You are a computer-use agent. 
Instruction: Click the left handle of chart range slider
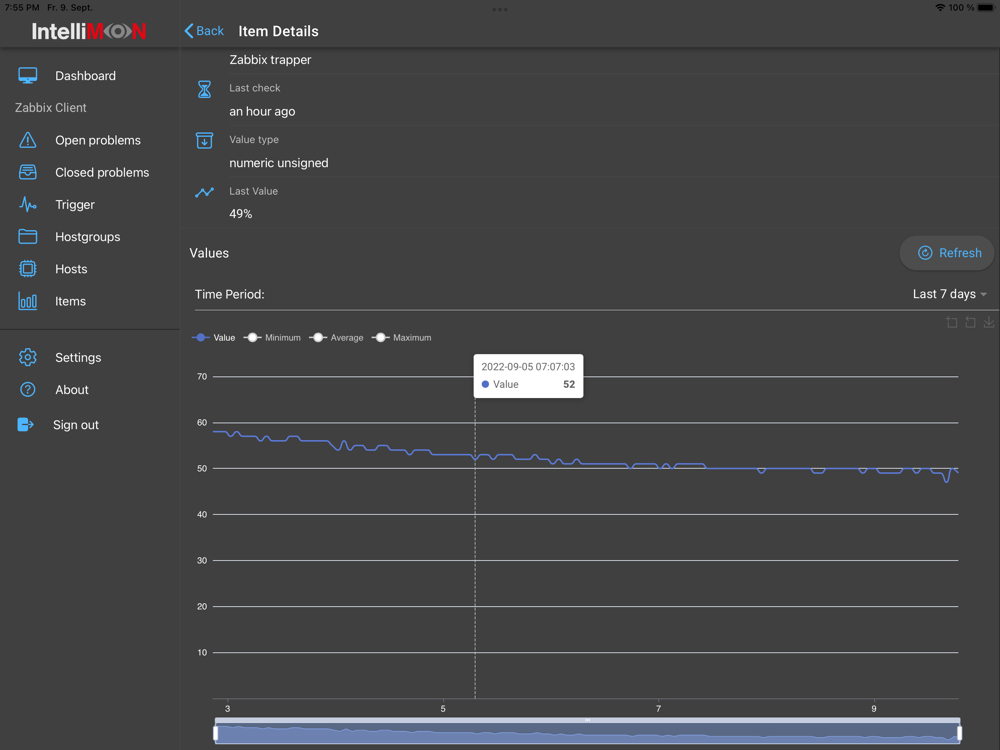pos(216,733)
